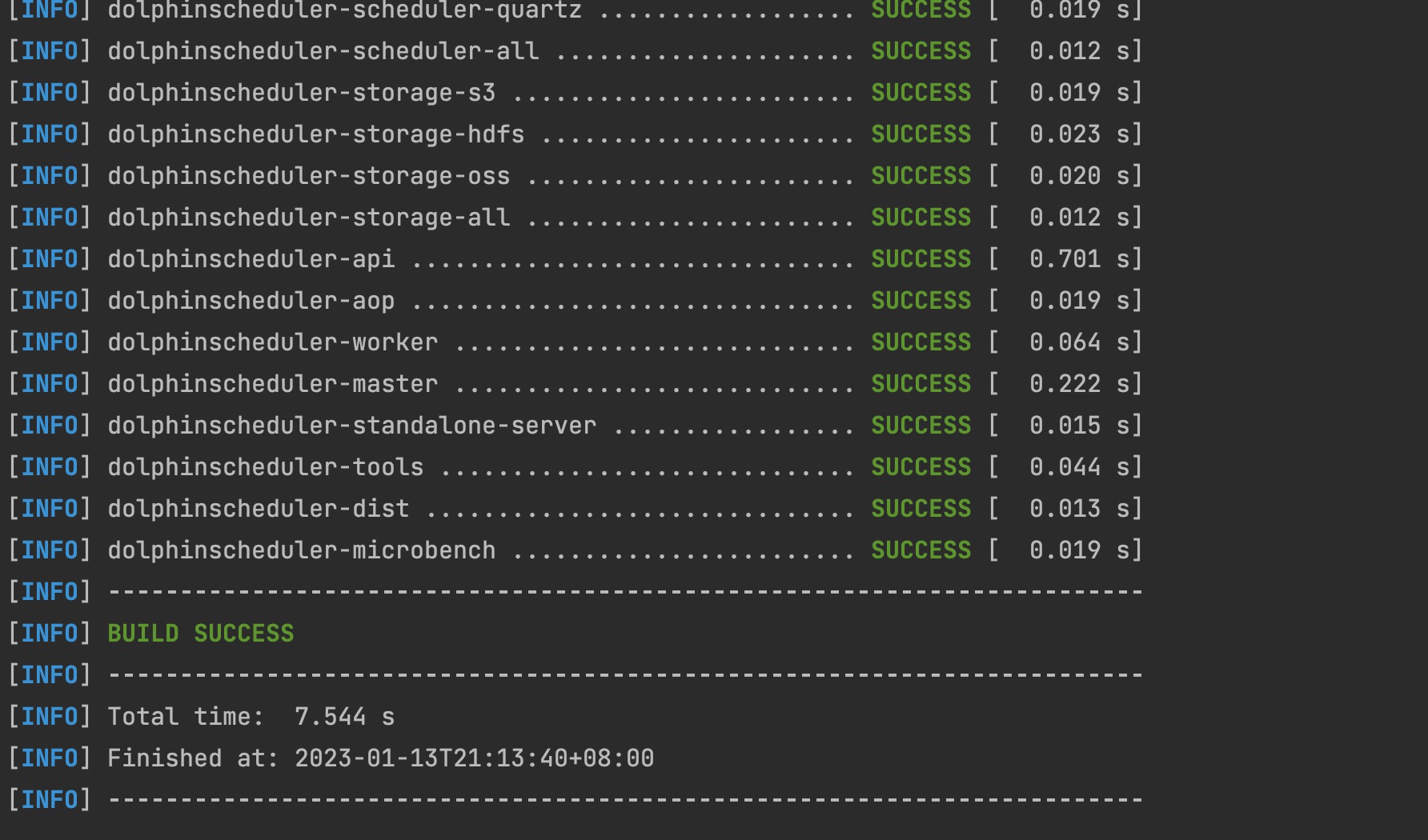
Task: Click the dolphinscheduler-standalone-server entry
Action: pyautogui.click(x=352, y=426)
